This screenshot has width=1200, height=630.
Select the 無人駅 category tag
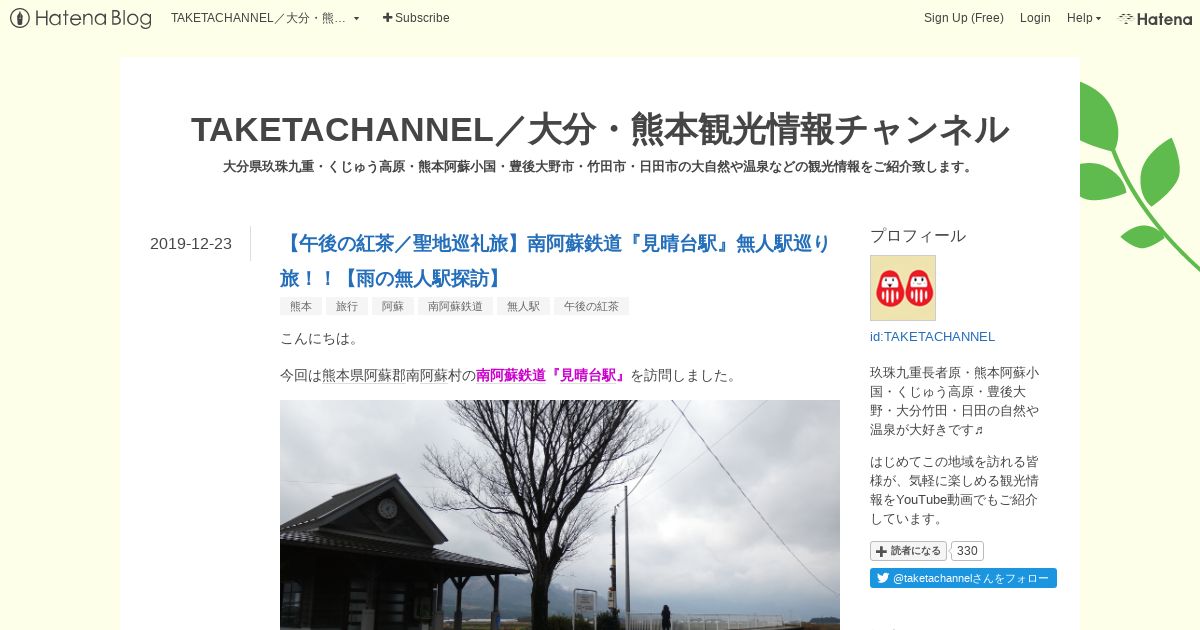pyautogui.click(x=523, y=306)
